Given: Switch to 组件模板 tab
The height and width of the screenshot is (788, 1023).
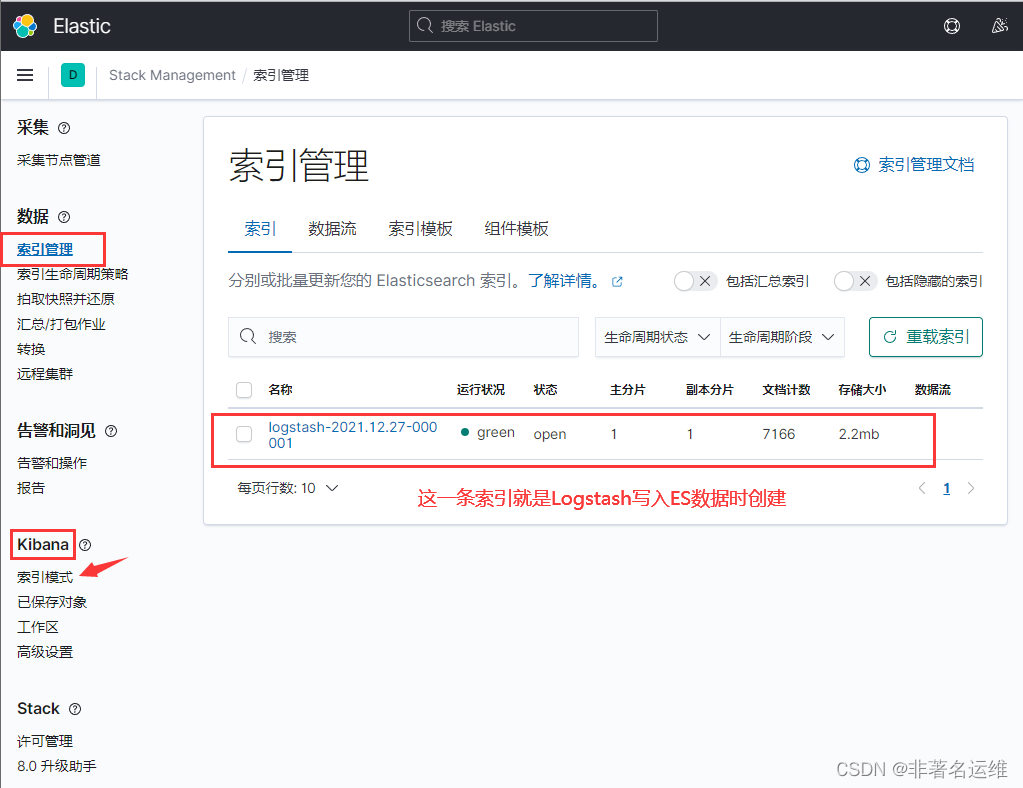Looking at the screenshot, I should [x=516, y=229].
